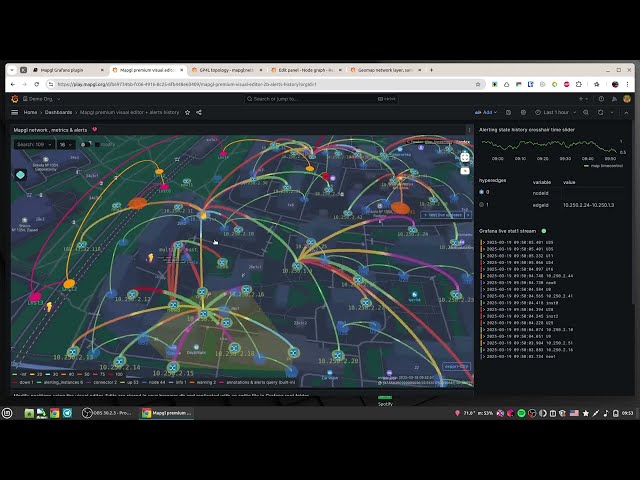
Task: Open a new browser tab
Action: 431,70
